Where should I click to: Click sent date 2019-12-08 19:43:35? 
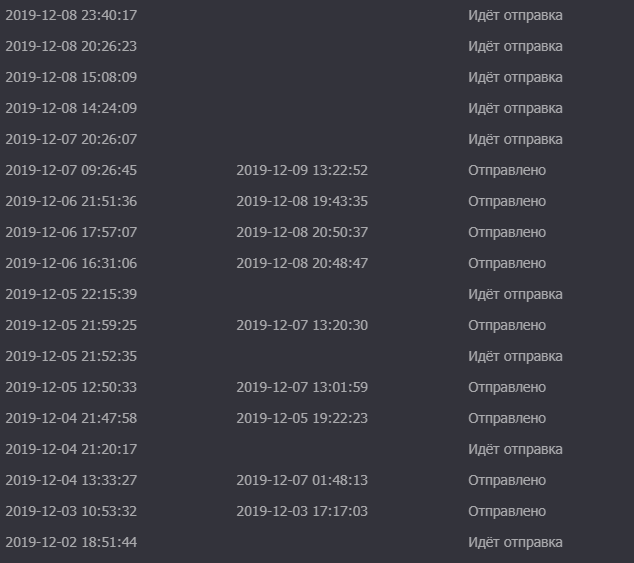click(302, 201)
